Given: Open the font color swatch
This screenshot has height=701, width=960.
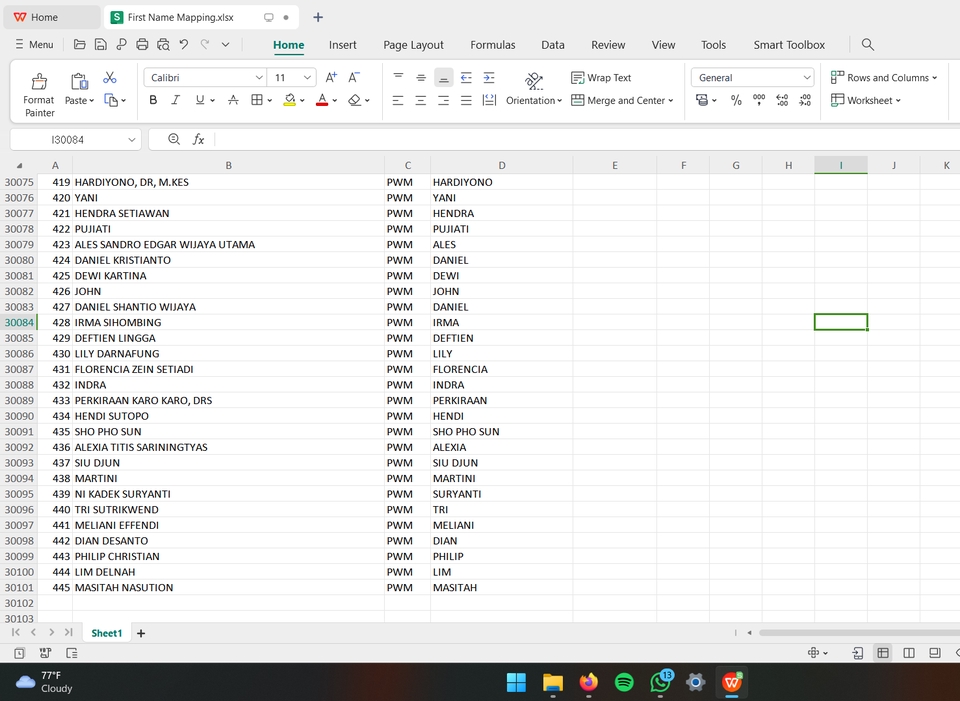Looking at the screenshot, I should tap(322, 100).
